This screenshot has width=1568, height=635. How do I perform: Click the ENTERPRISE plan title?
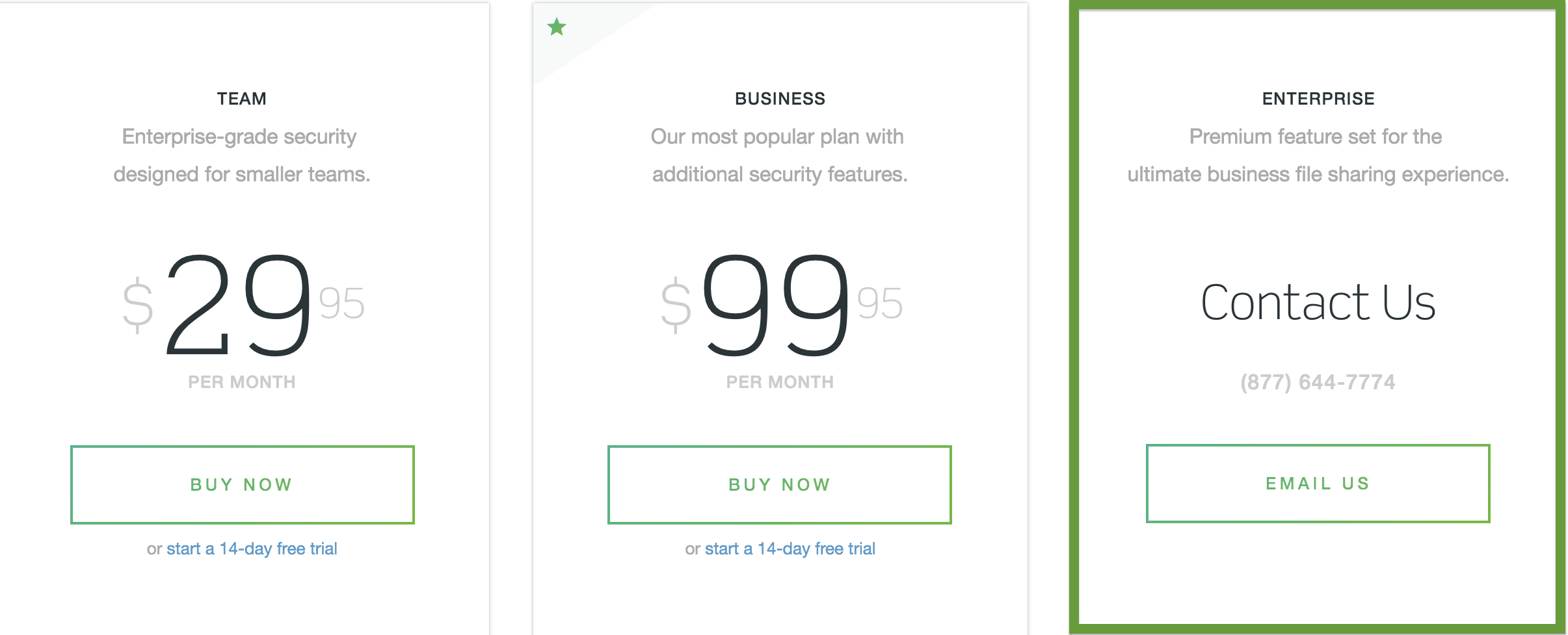tap(1318, 99)
